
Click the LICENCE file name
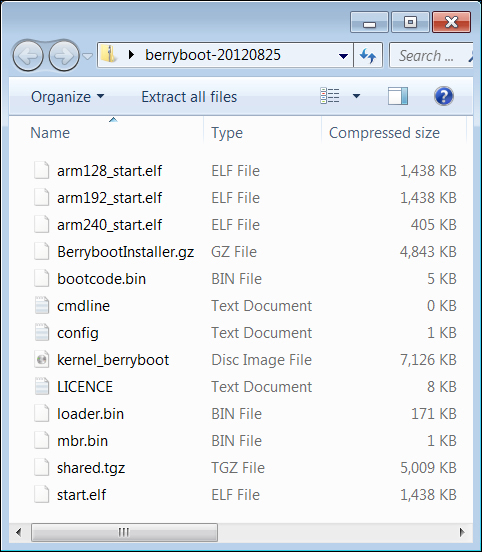click(x=85, y=387)
